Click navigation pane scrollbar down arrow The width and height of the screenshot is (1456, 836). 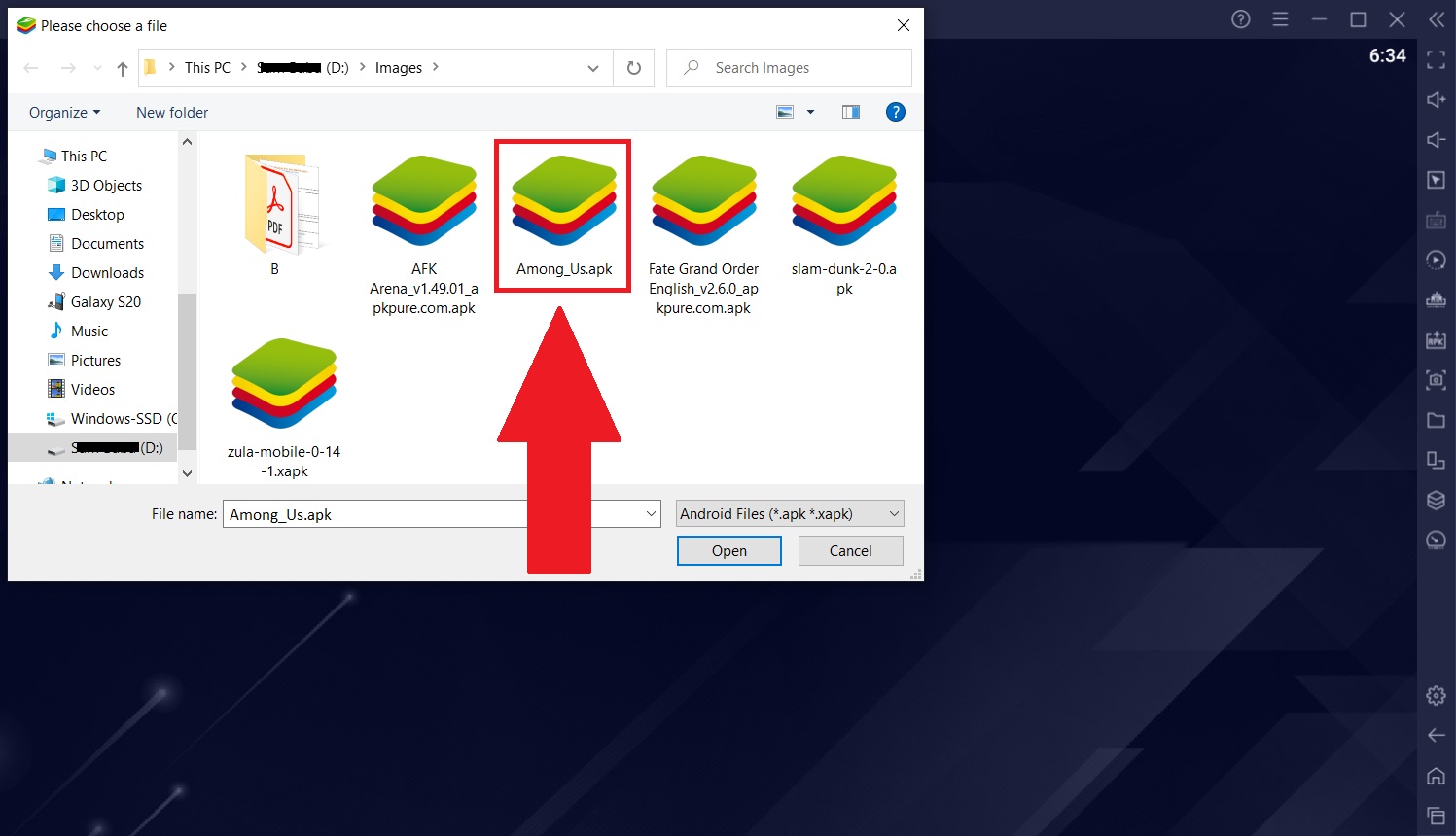click(x=187, y=473)
